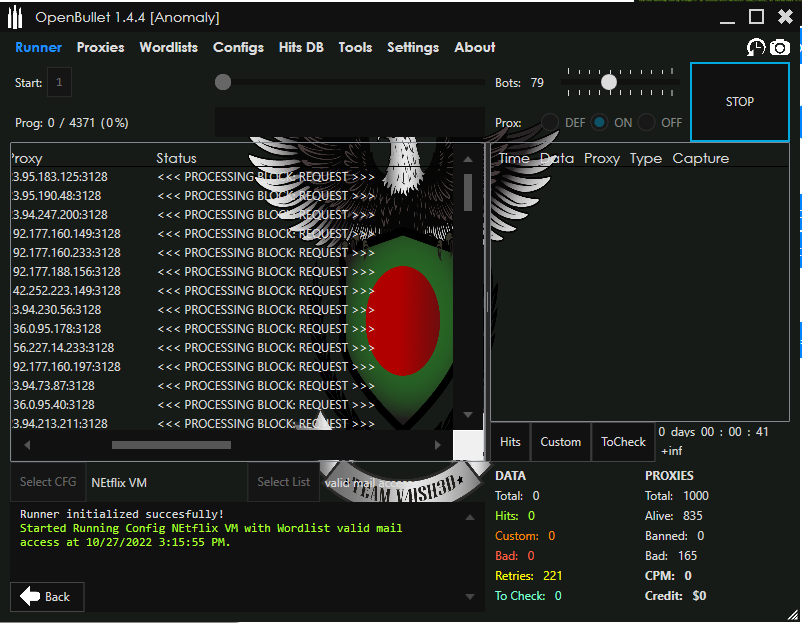Image resolution: width=802 pixels, height=624 pixels.
Task: Click the right arrow of the horizontal scrollbar
Action: coord(437,445)
